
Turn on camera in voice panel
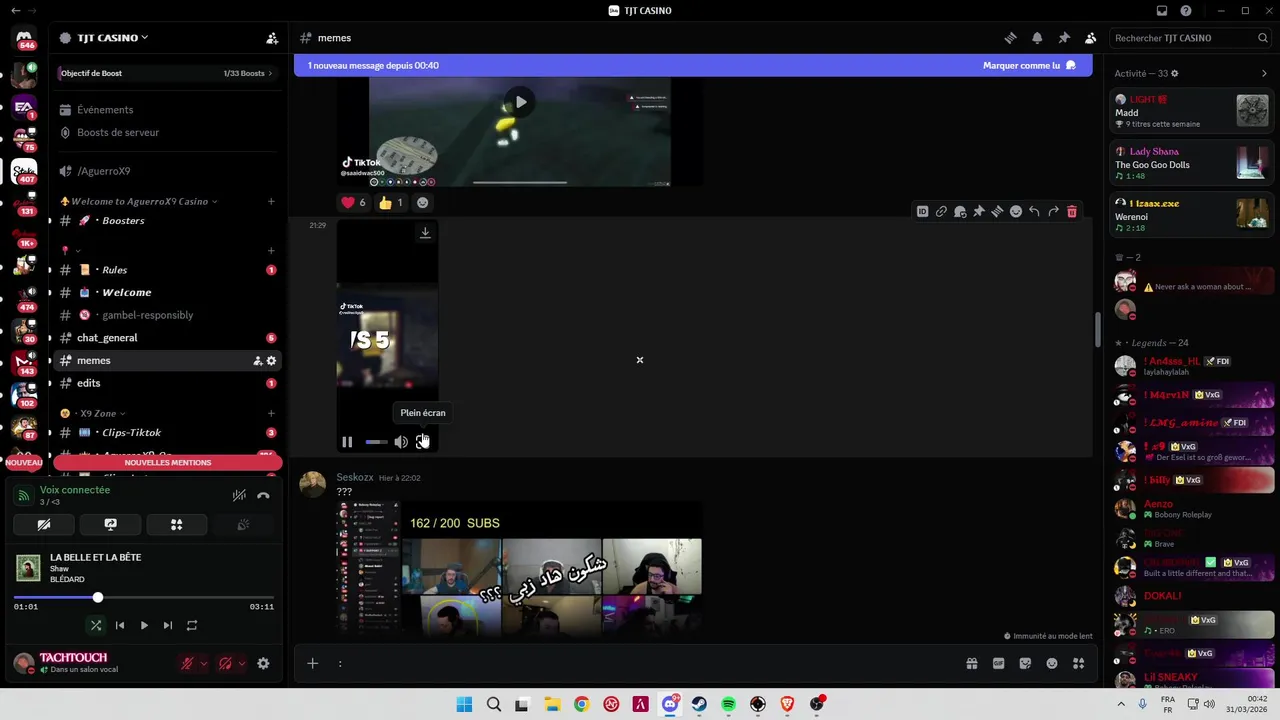[x=44, y=524]
